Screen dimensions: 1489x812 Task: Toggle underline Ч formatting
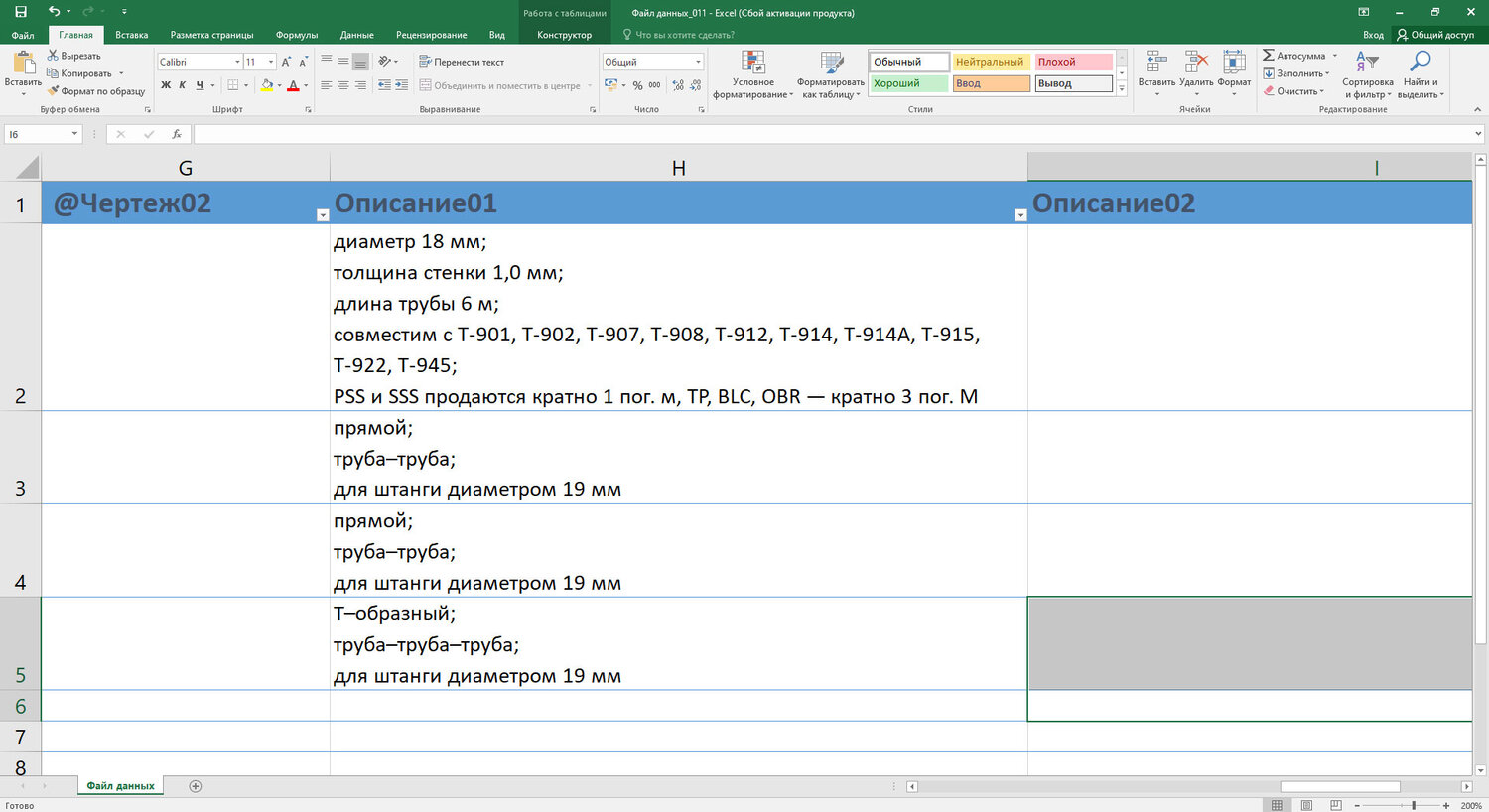[200, 85]
